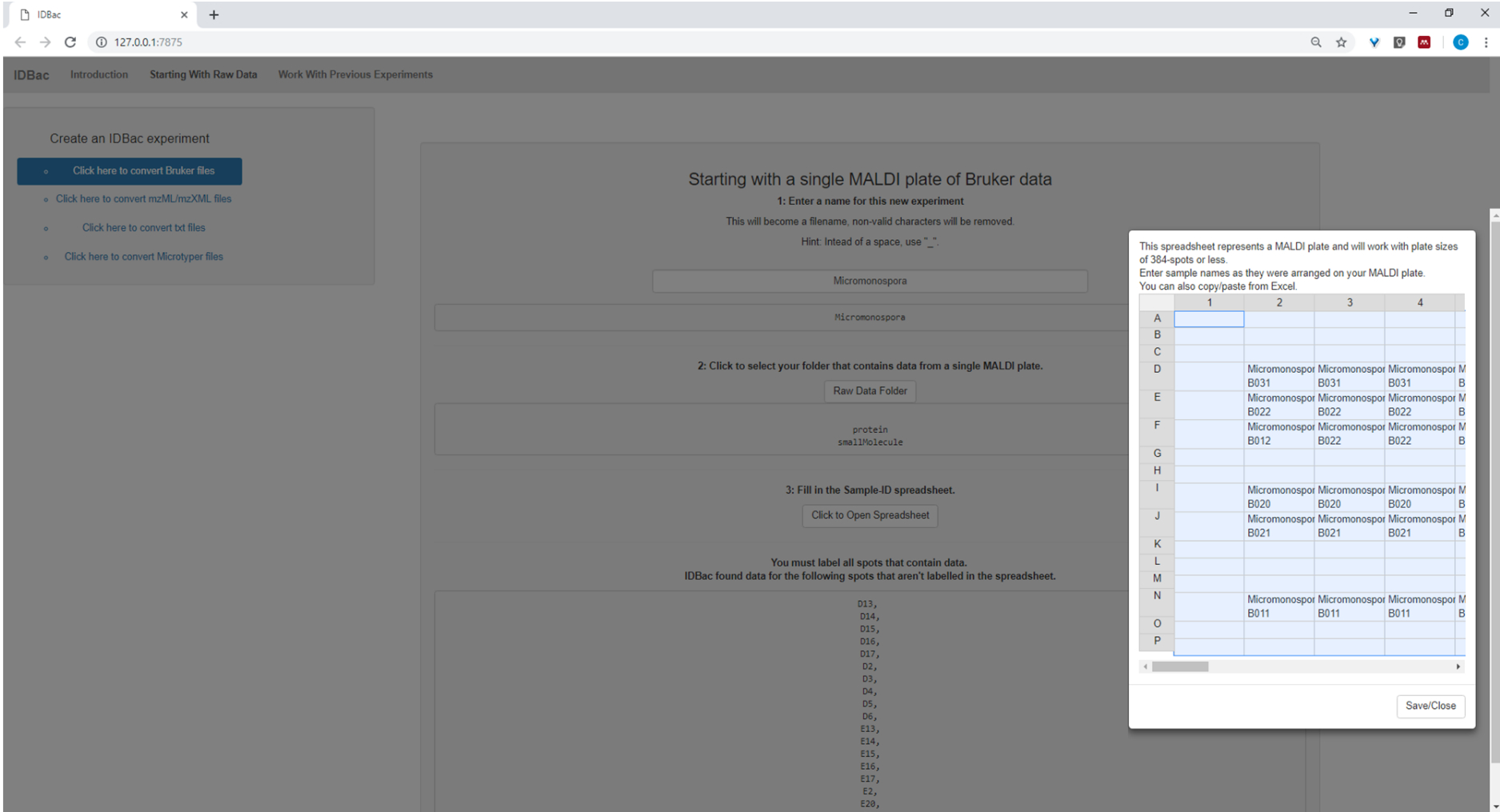
Task: Close the IDBac browser tab
Action: (x=184, y=14)
